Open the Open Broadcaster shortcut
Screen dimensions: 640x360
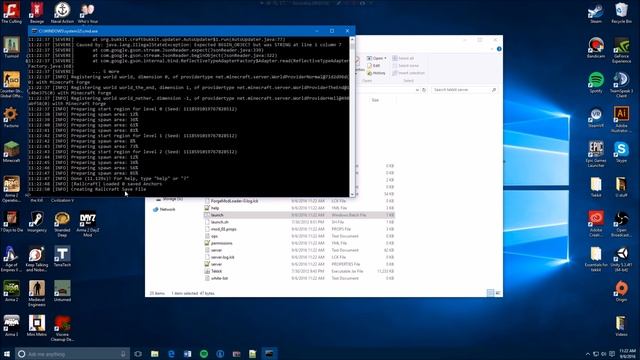point(621,224)
